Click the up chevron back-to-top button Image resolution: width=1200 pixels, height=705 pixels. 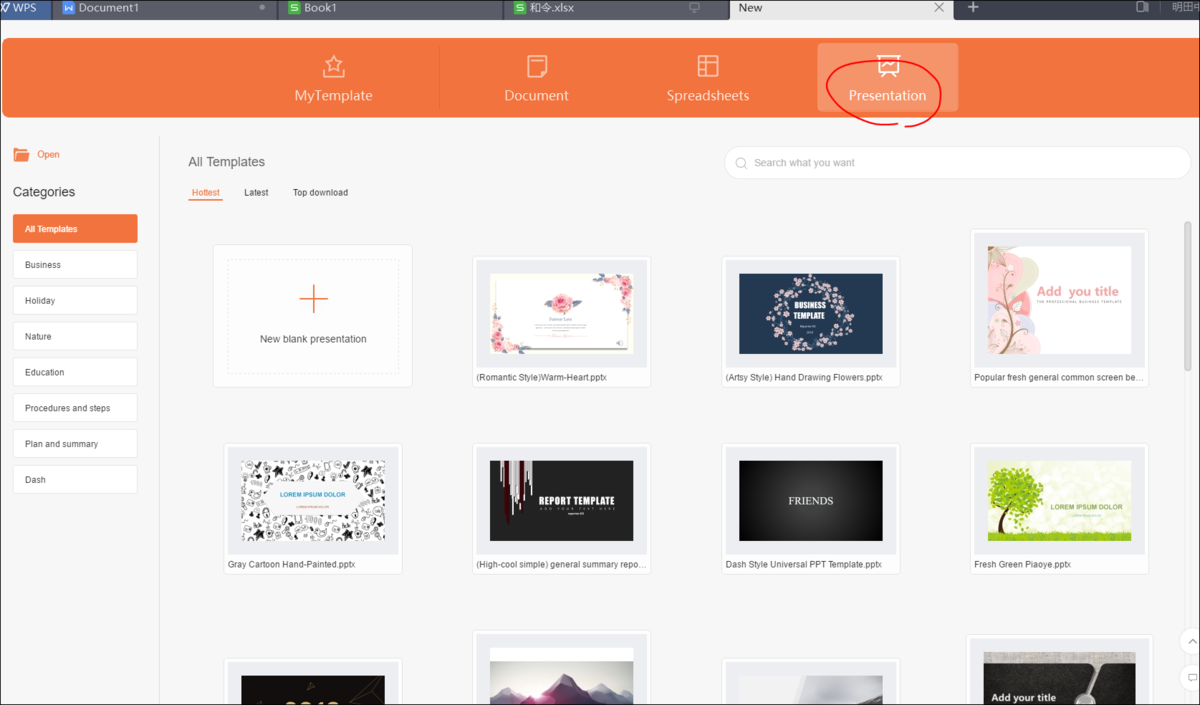1190,641
